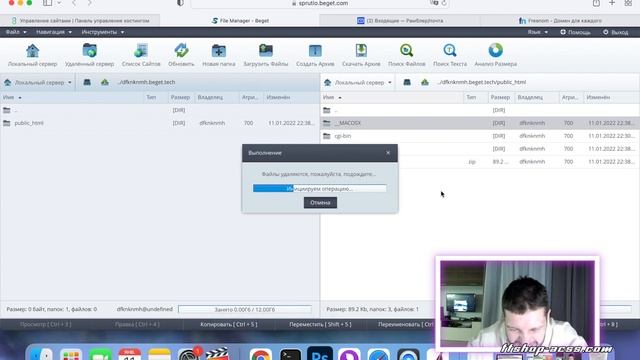
Task: Cancel the deletion with Отмена button
Action: coord(320,202)
